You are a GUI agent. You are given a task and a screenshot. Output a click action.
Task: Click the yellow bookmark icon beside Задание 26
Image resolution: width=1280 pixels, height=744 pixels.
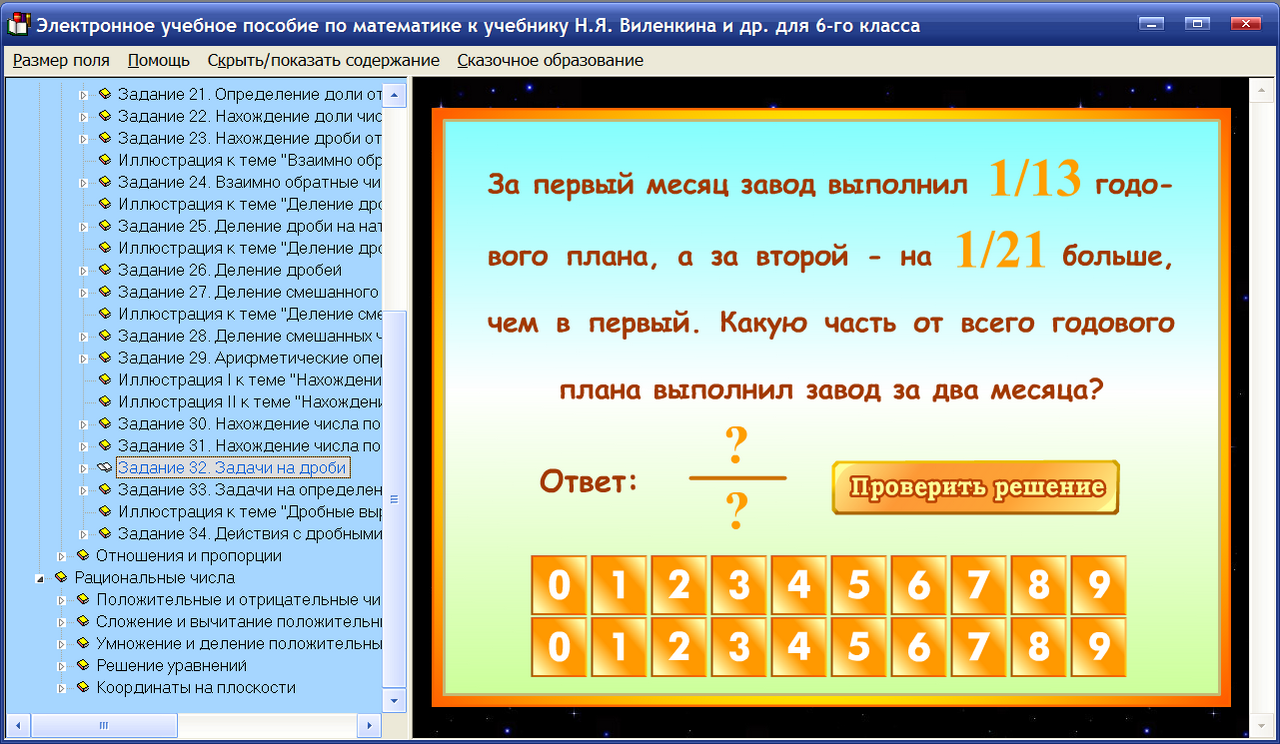point(103,269)
